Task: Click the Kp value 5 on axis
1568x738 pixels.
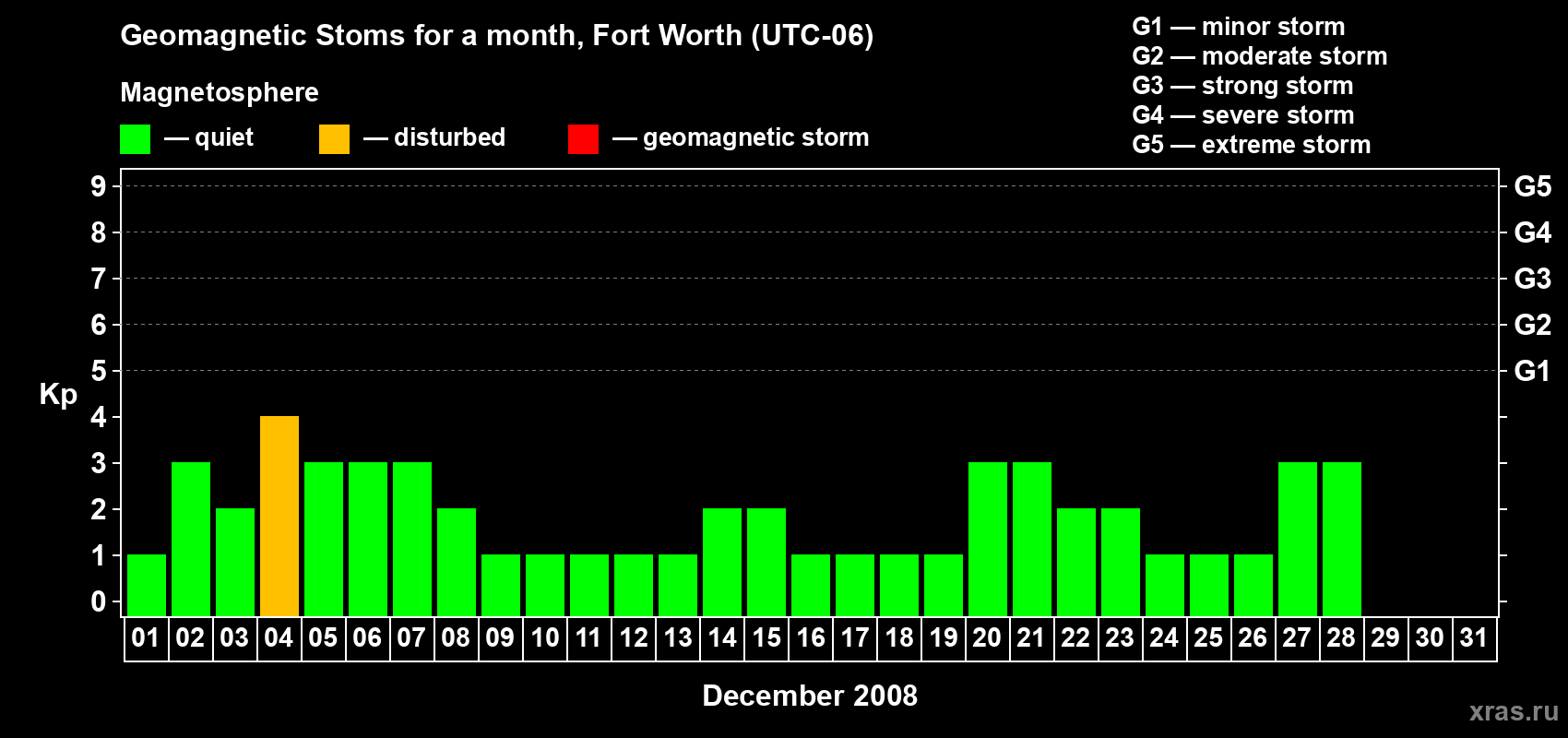Action: point(99,371)
